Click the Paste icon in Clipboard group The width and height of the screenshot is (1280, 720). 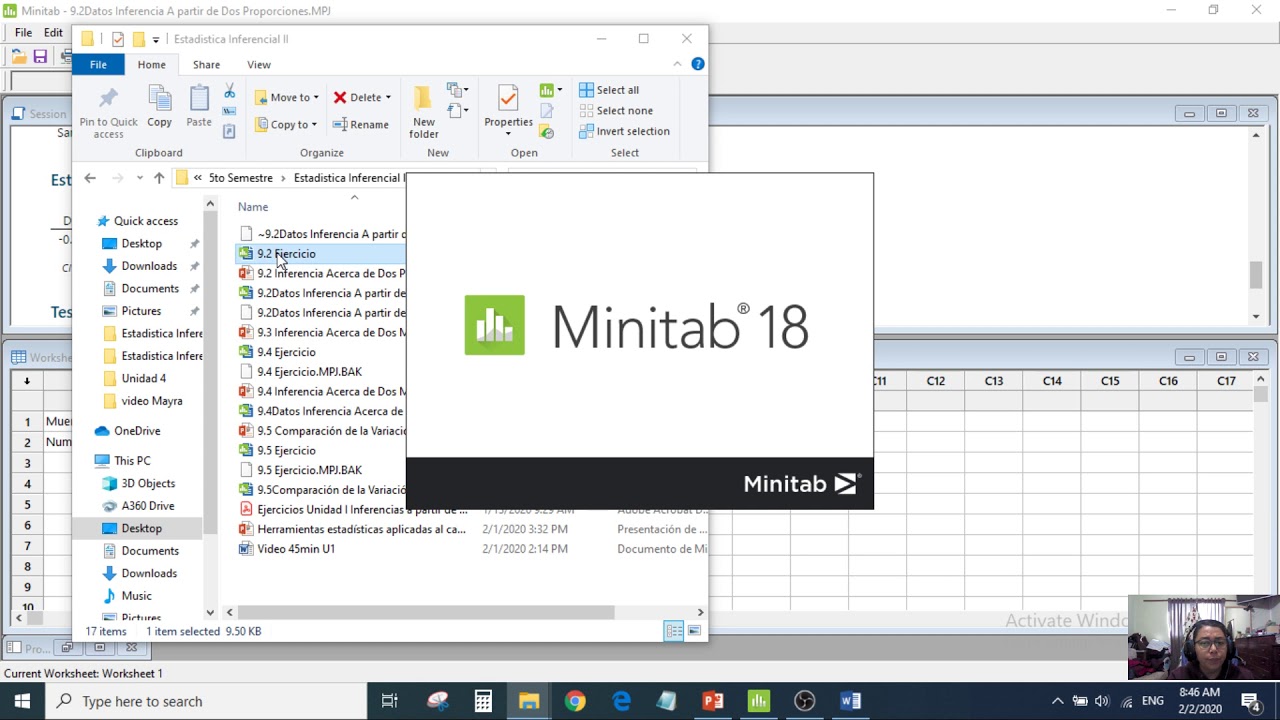pos(199,100)
